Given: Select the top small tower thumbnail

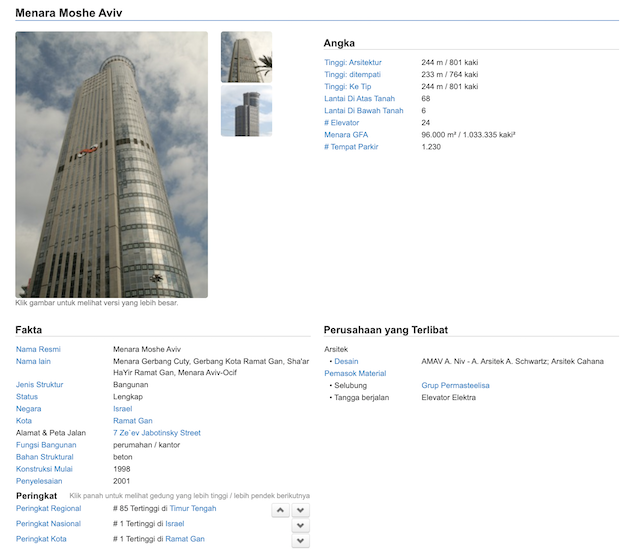Looking at the screenshot, I should click(246, 57).
